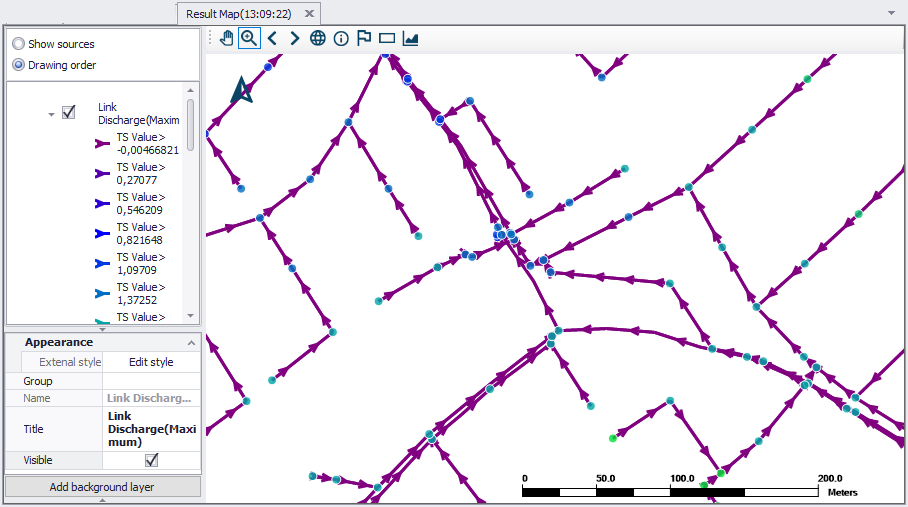Open the Extenal style tab
The image size is (908, 507).
coord(70,362)
